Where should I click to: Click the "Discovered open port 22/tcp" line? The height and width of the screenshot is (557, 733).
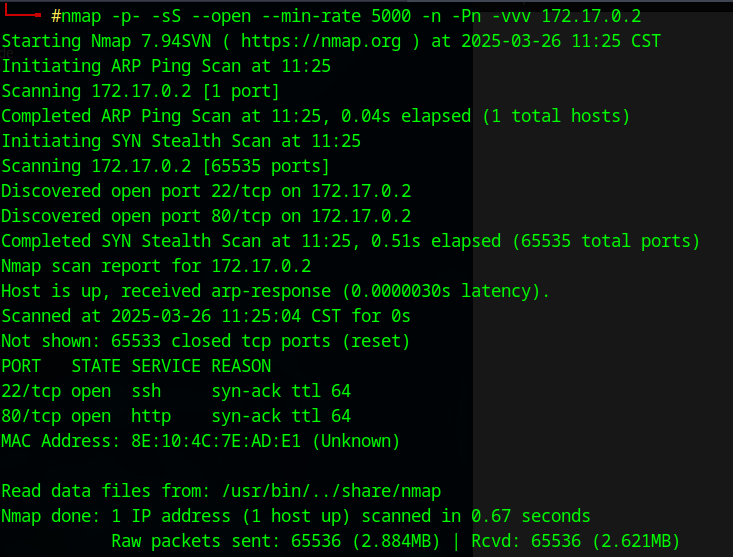(x=206, y=191)
